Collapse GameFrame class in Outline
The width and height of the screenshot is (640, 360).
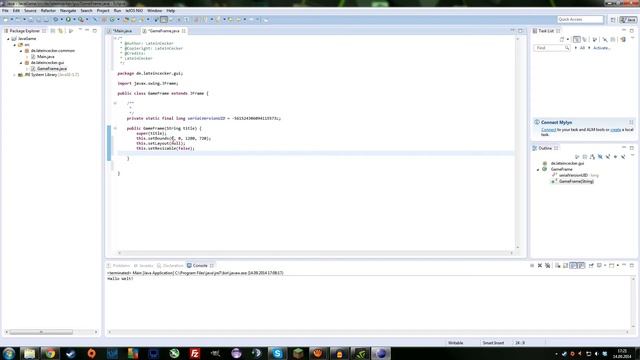pyautogui.click(x=538, y=169)
